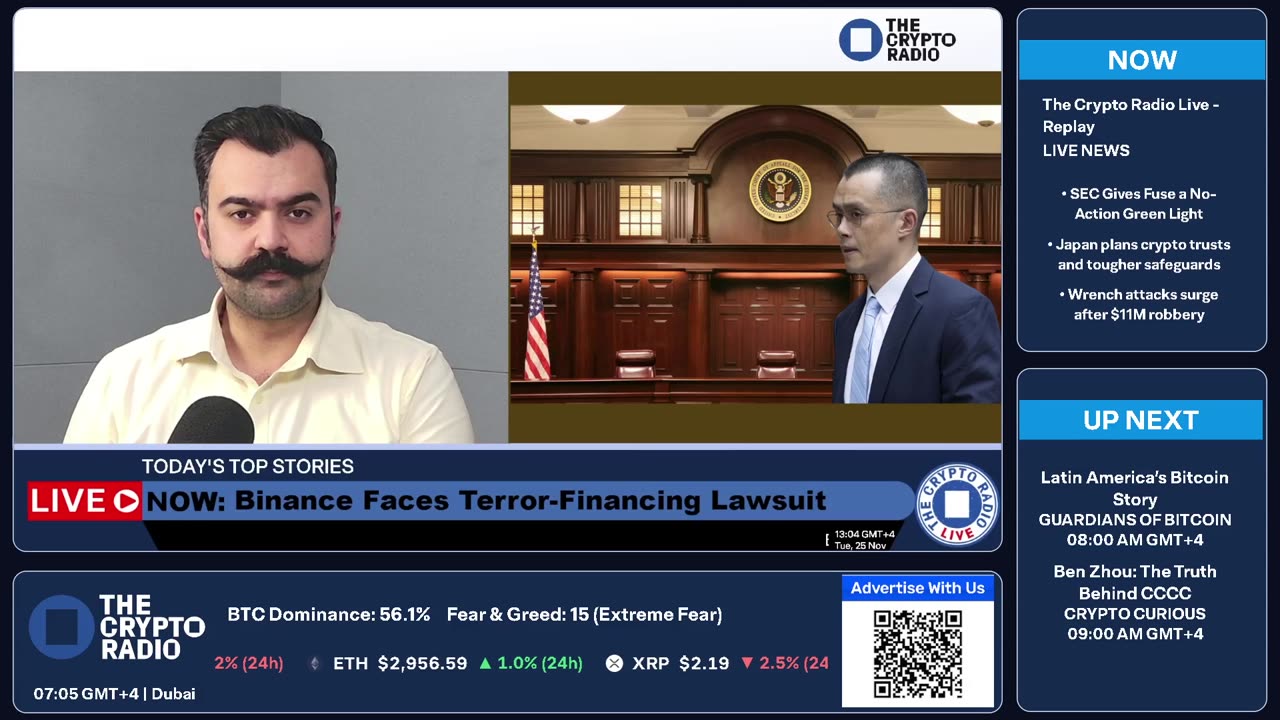Click The Crypto Radio Live - Replay title
The height and width of the screenshot is (720, 1280).
tap(1130, 115)
